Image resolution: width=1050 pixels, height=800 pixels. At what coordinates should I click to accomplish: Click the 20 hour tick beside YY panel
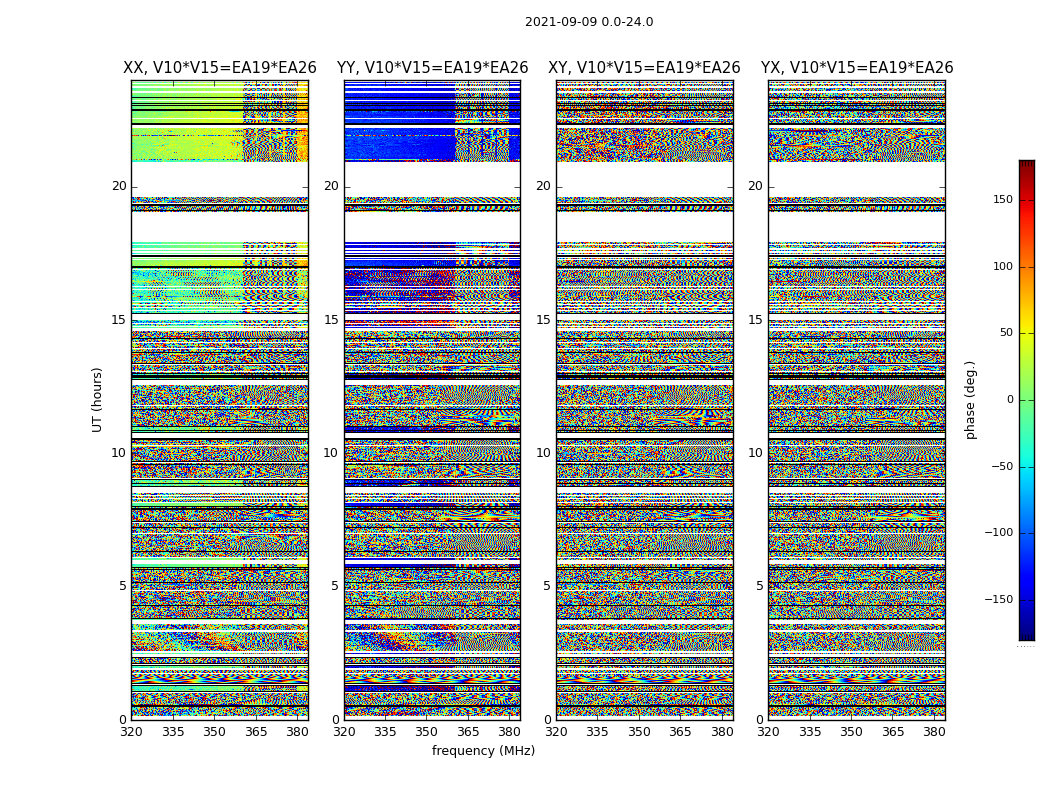click(x=331, y=186)
